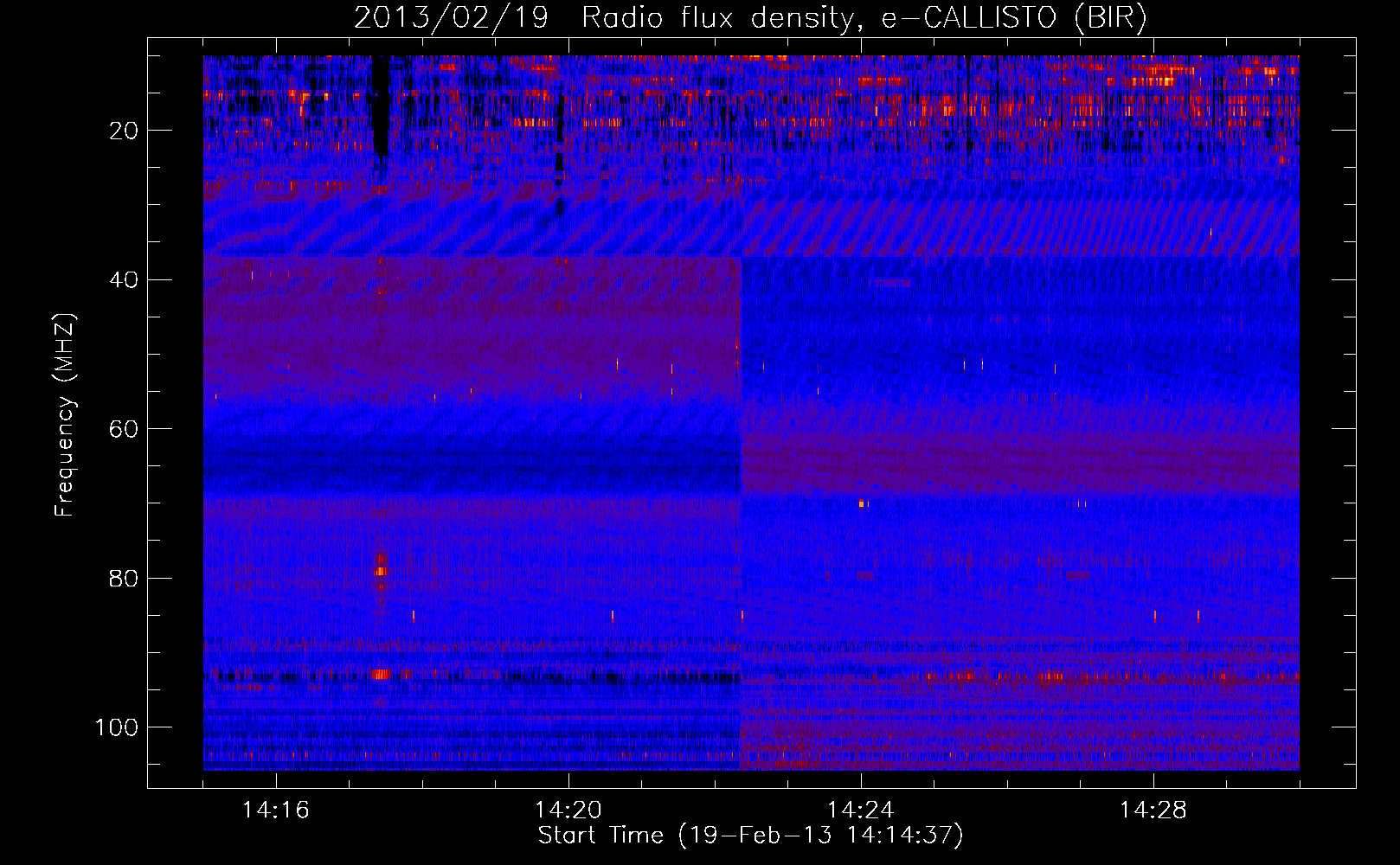Image resolution: width=1400 pixels, height=865 pixels.
Task: Click the '14:20' time tick label
Action: 568,811
